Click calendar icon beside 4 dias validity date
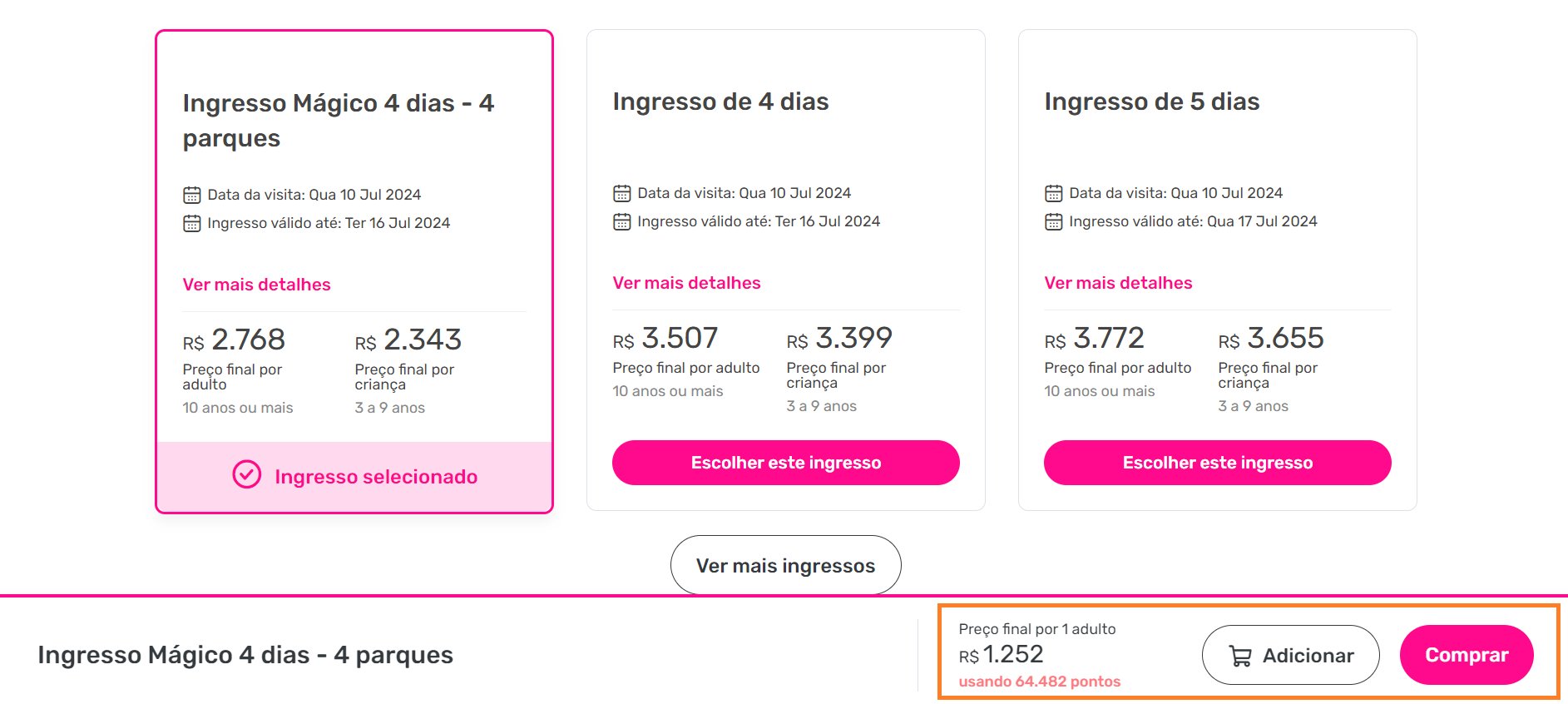 pos(622,222)
